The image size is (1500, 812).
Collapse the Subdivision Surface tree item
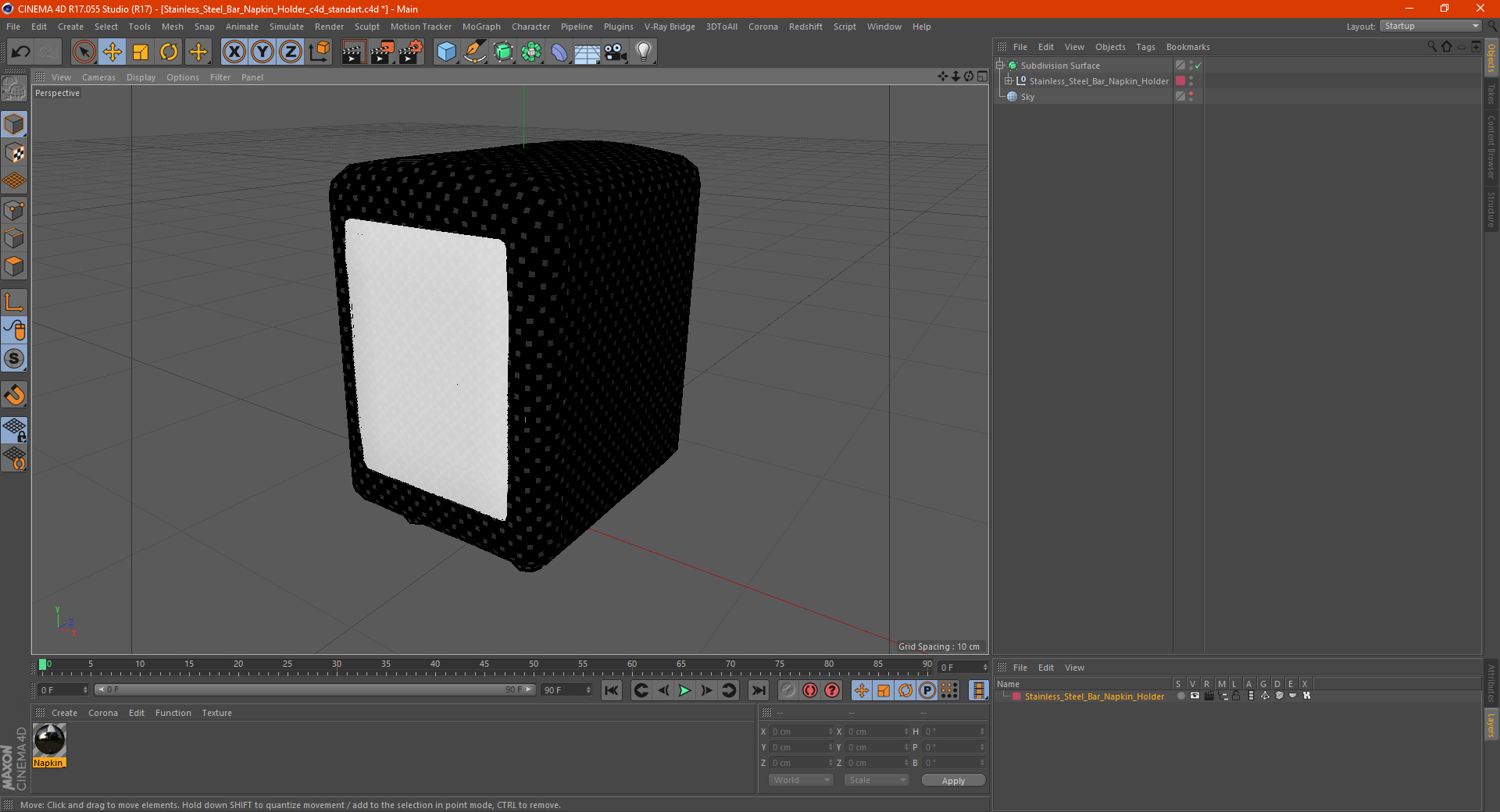(x=1000, y=66)
